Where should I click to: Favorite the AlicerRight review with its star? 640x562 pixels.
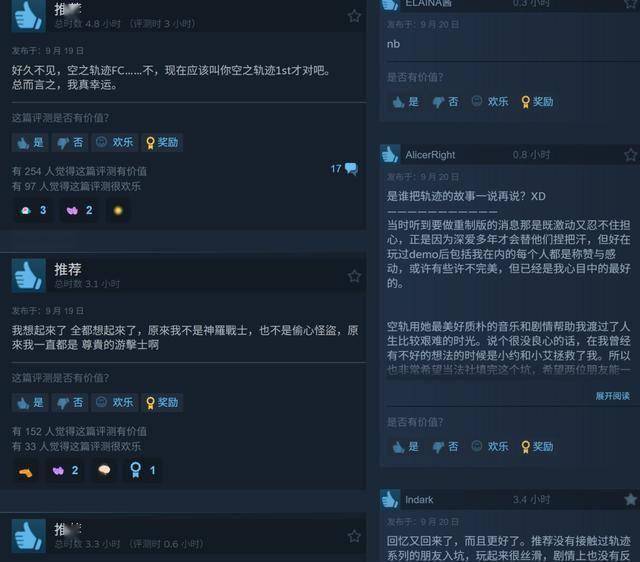(631, 155)
